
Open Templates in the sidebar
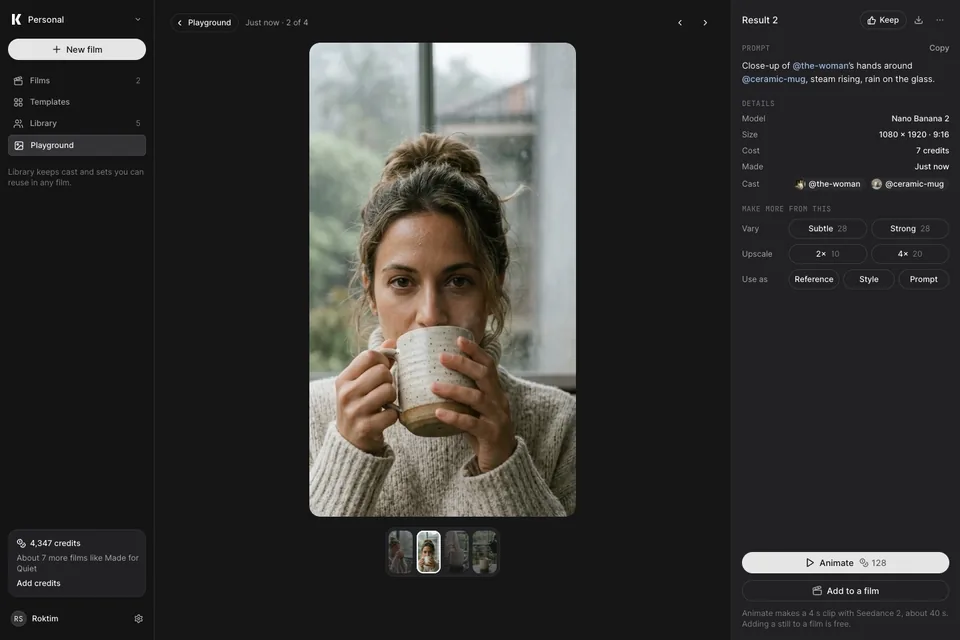77,102
